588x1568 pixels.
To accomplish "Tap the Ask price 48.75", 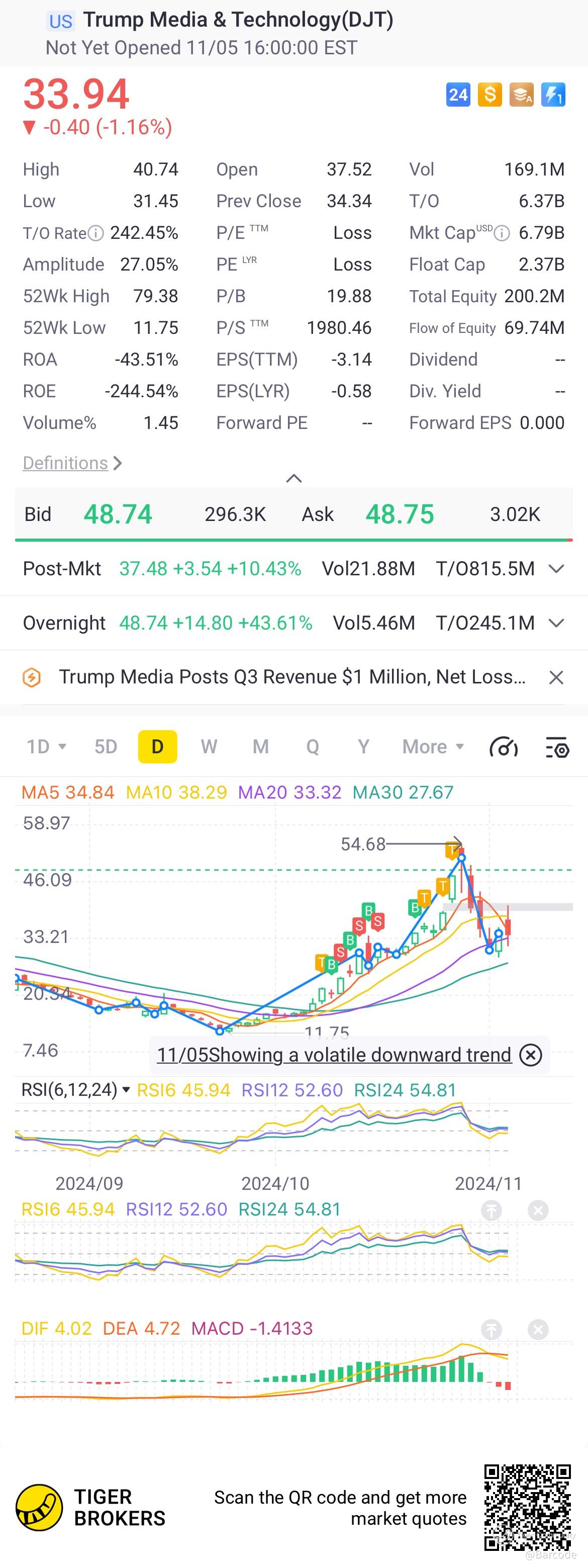I will pyautogui.click(x=400, y=514).
